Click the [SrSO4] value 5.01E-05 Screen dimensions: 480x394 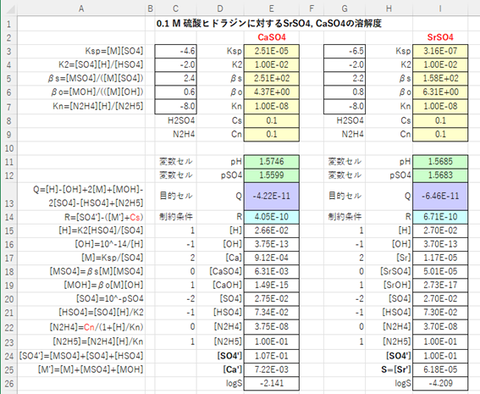(x=440, y=272)
